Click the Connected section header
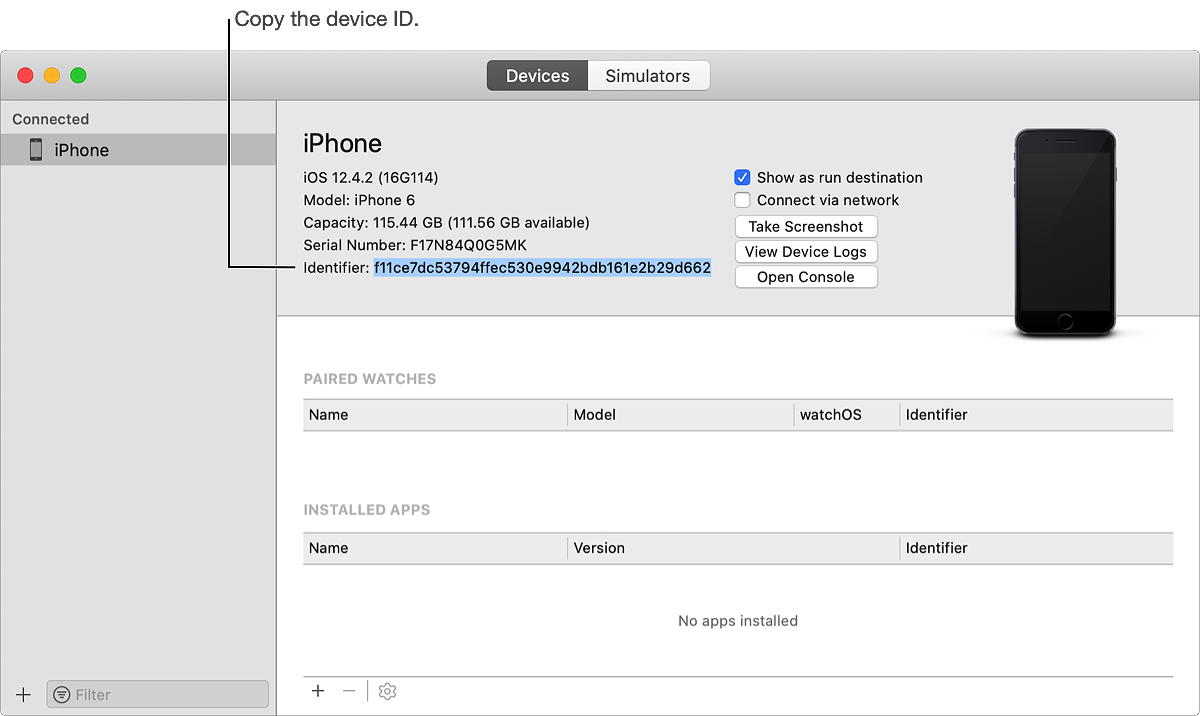 (x=51, y=119)
